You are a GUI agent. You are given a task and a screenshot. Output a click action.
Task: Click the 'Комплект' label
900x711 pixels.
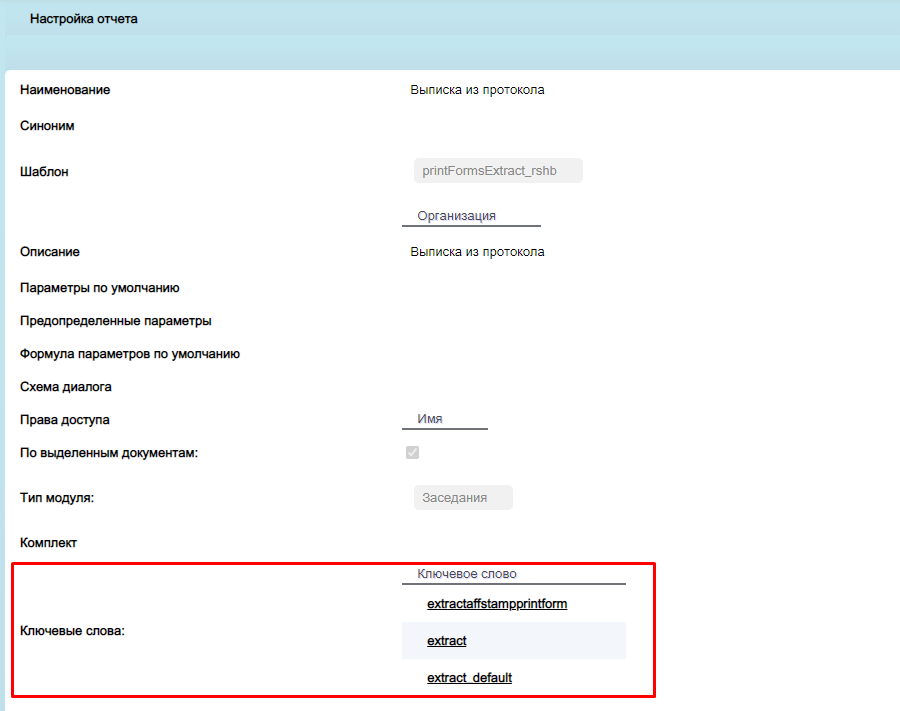(x=48, y=543)
